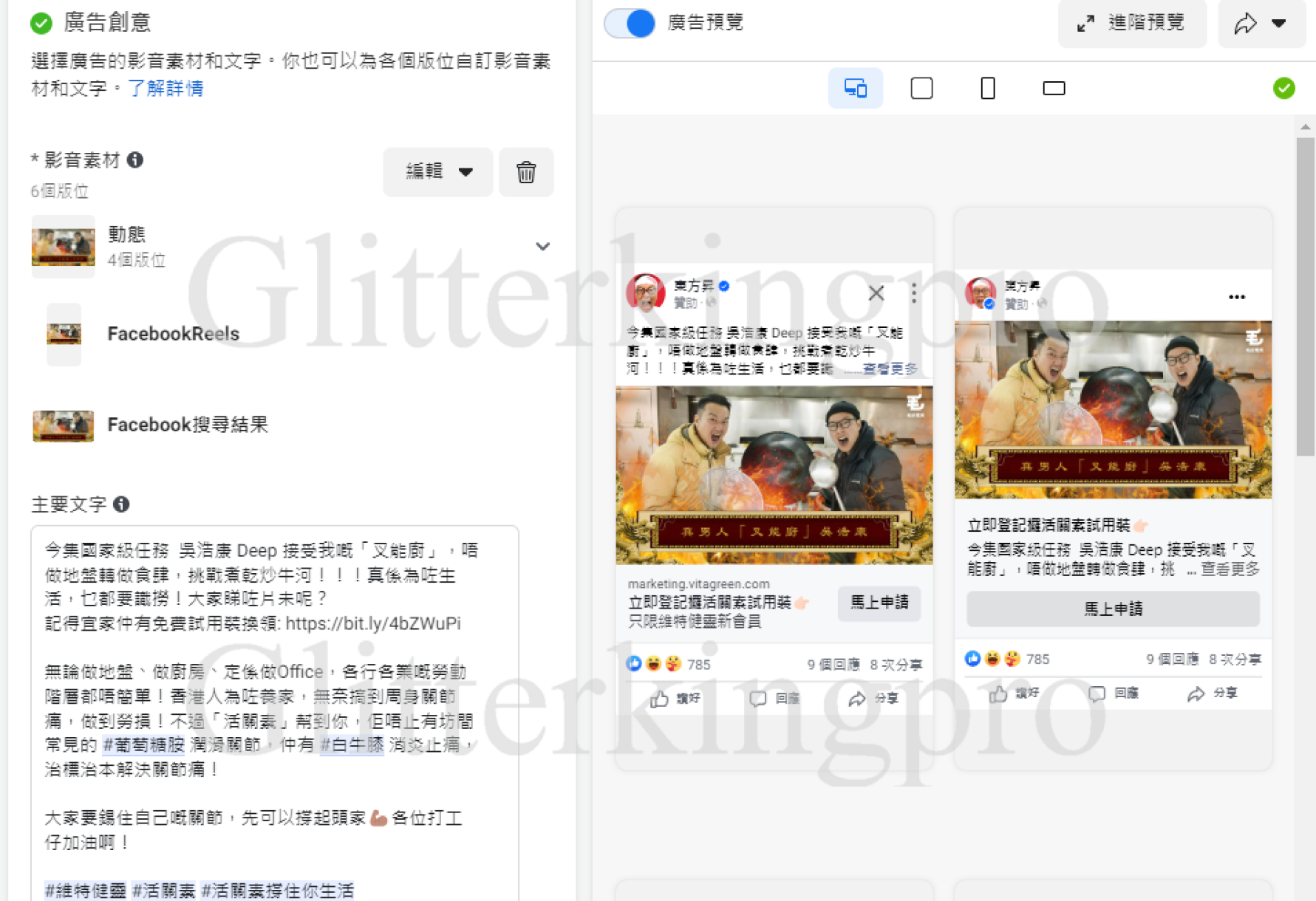The width and height of the screenshot is (1316, 901).
Task: Click the info icon beside 影音素材
Action: coord(135,160)
